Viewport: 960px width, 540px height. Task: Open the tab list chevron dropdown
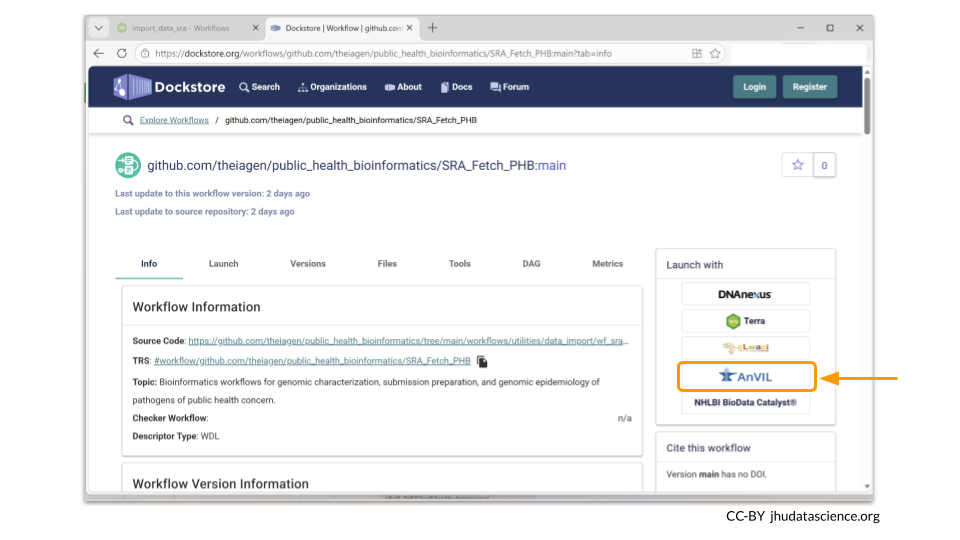point(99,28)
